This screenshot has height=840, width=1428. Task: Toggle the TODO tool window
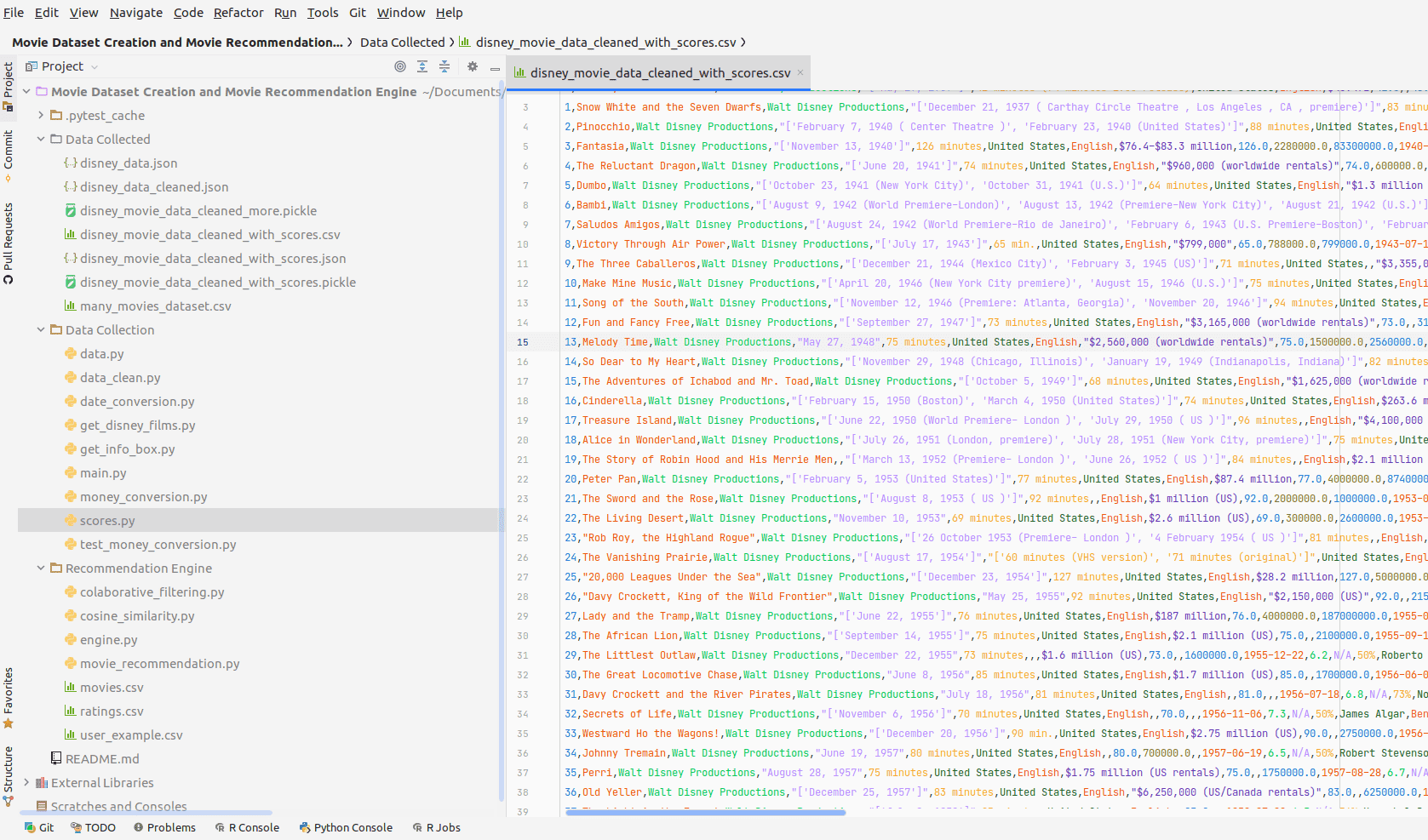tap(94, 827)
